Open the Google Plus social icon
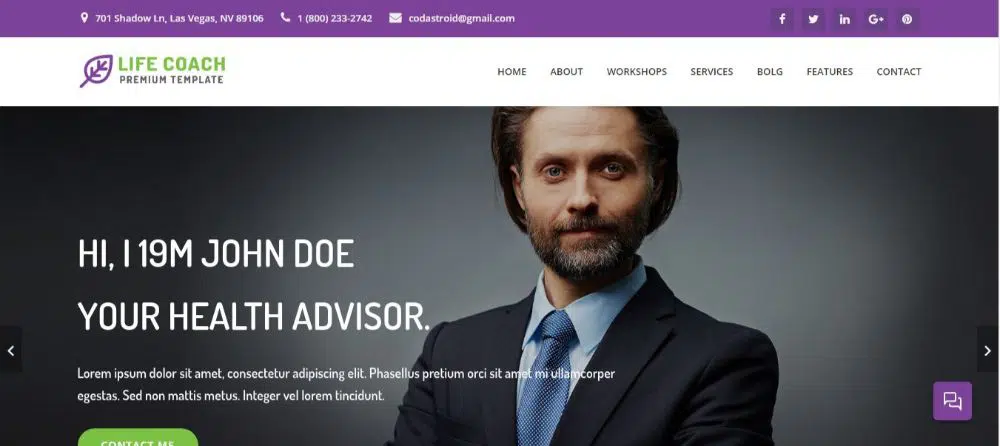The width and height of the screenshot is (1000, 446). [876, 19]
